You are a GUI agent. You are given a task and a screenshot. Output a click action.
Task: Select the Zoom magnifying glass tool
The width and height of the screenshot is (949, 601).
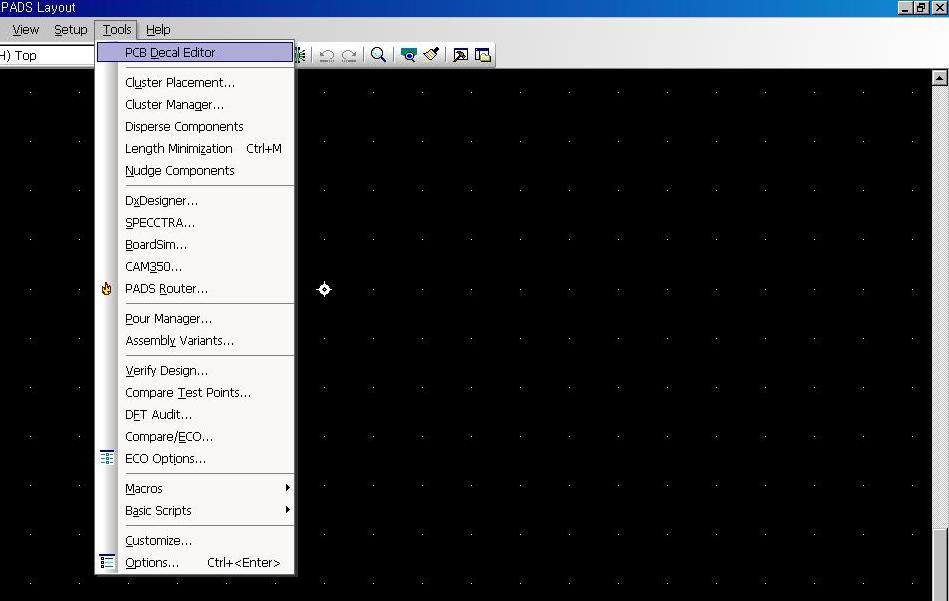click(378, 55)
